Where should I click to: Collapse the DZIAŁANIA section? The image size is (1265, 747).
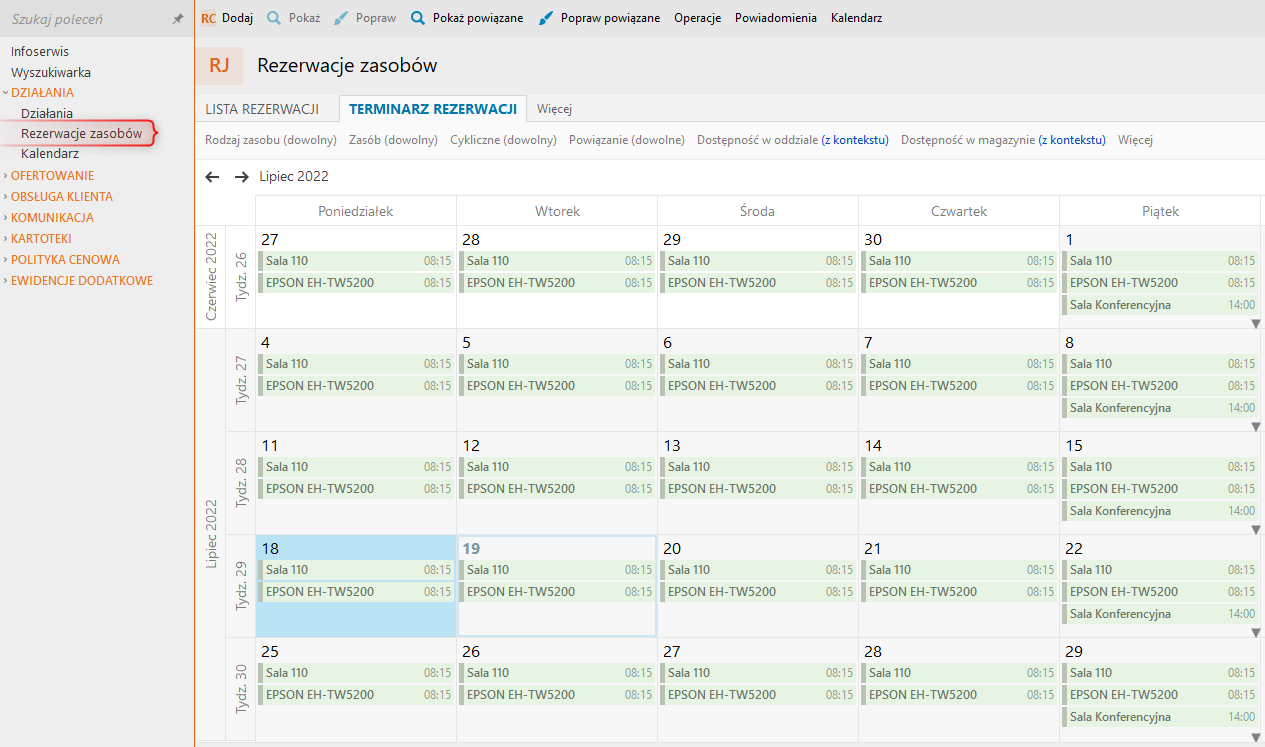[x=6, y=93]
